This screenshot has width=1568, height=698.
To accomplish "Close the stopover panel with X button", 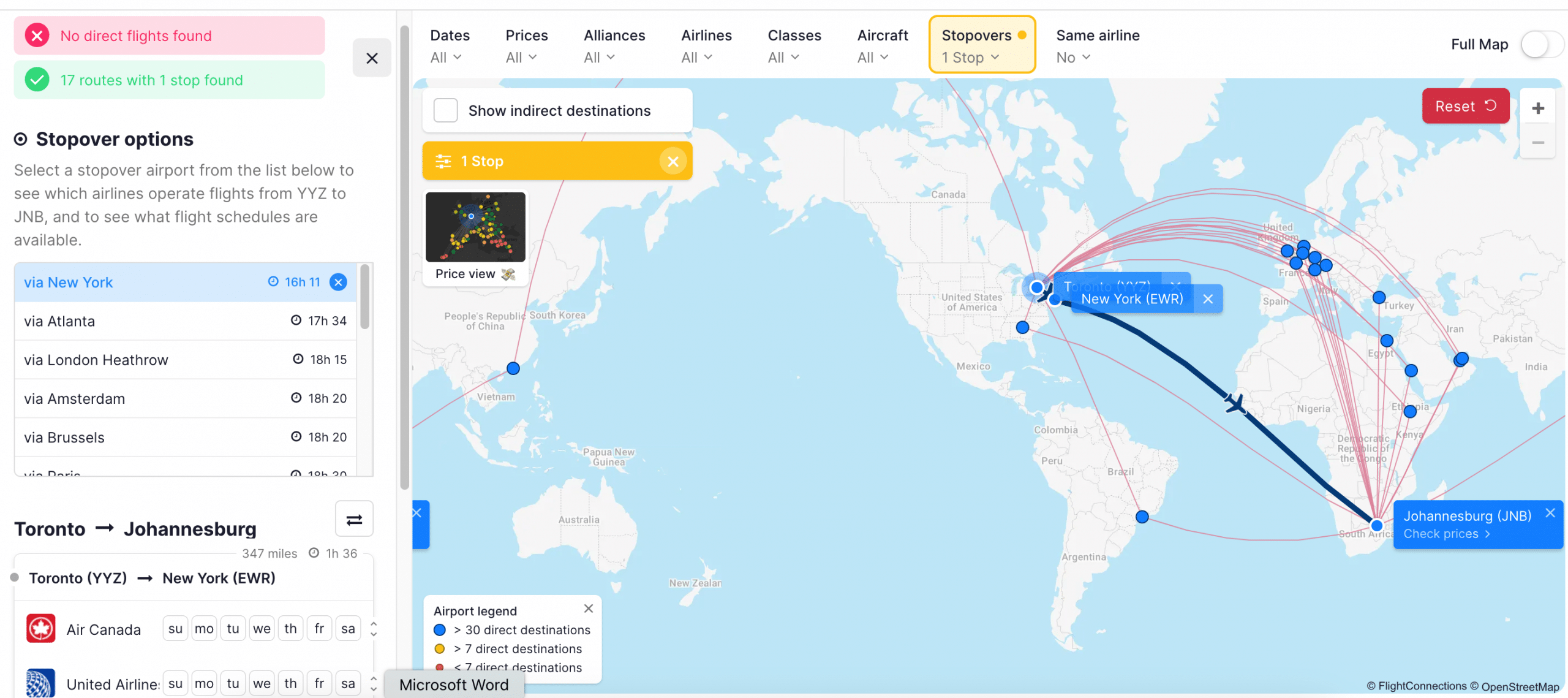I will click(x=372, y=58).
